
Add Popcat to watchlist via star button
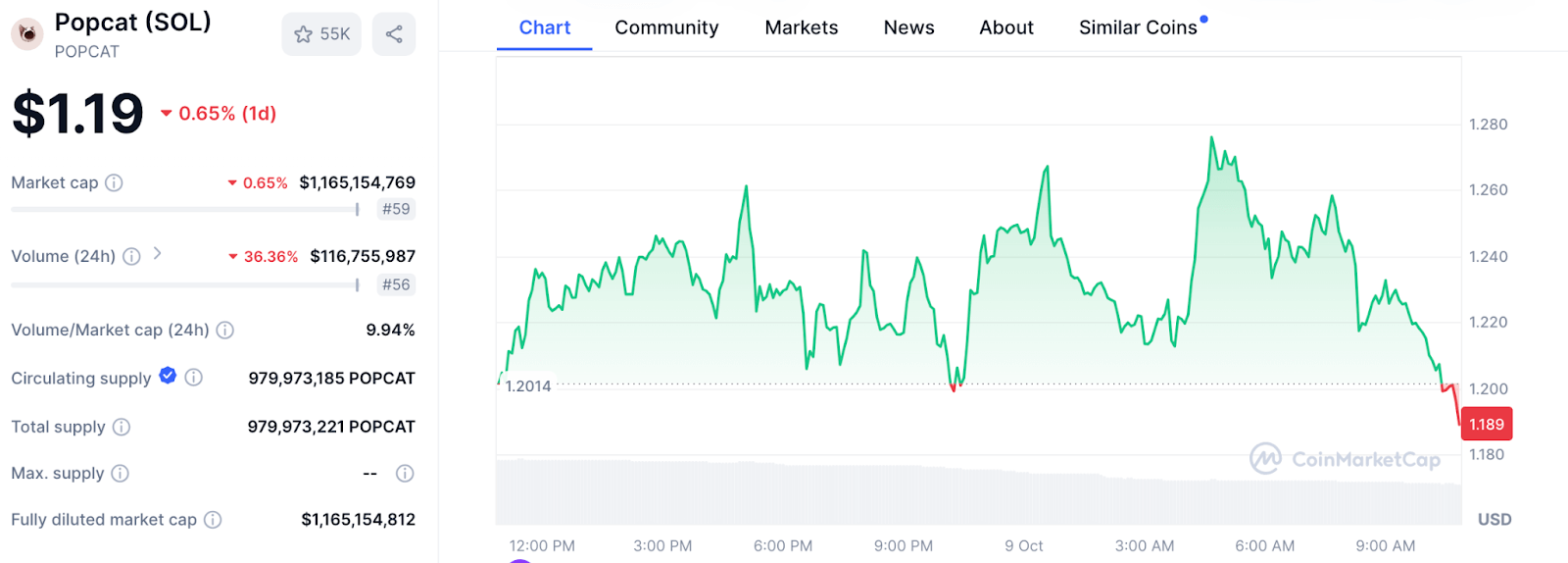pyautogui.click(x=321, y=34)
